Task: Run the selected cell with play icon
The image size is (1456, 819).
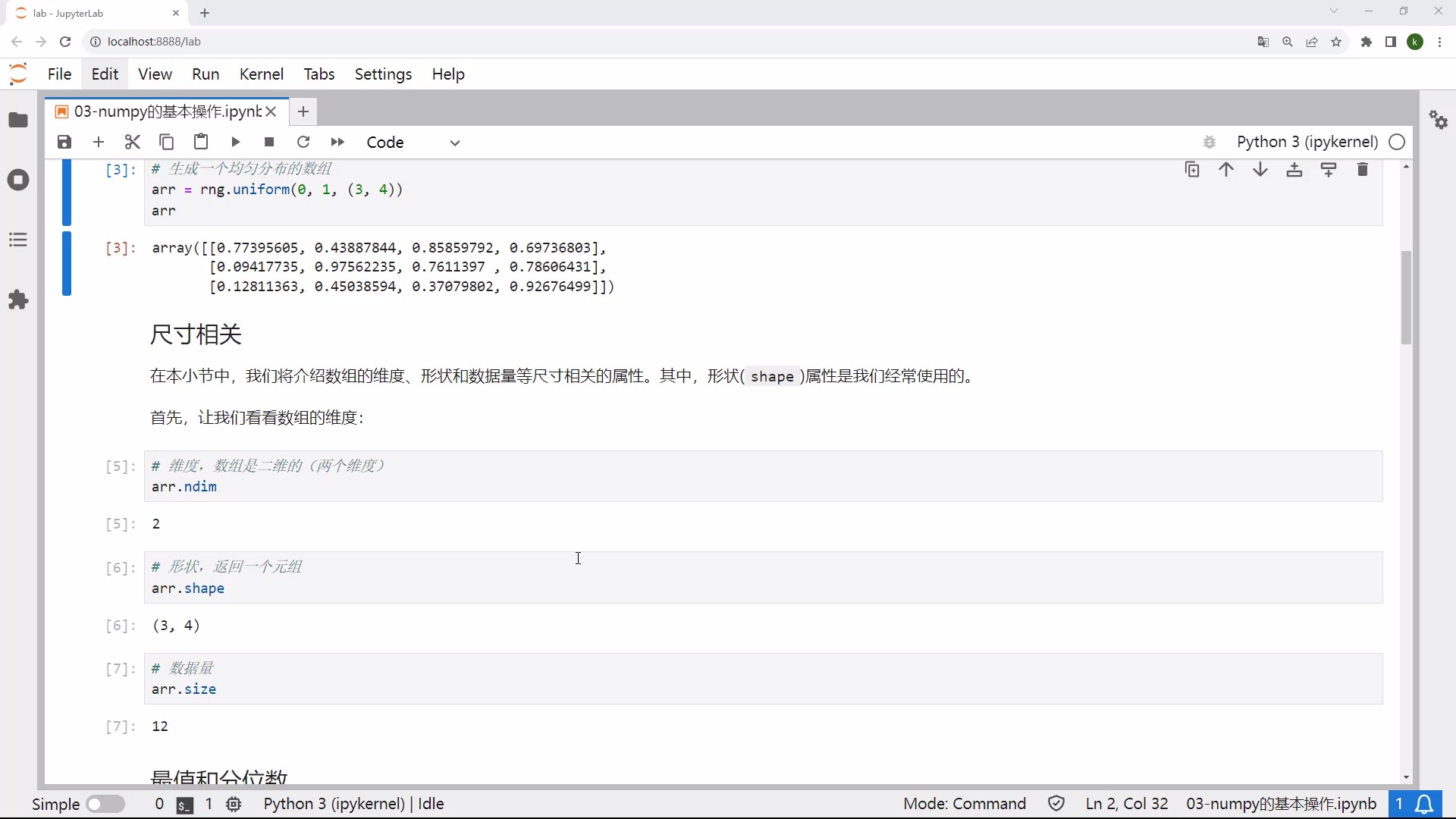Action: point(235,143)
